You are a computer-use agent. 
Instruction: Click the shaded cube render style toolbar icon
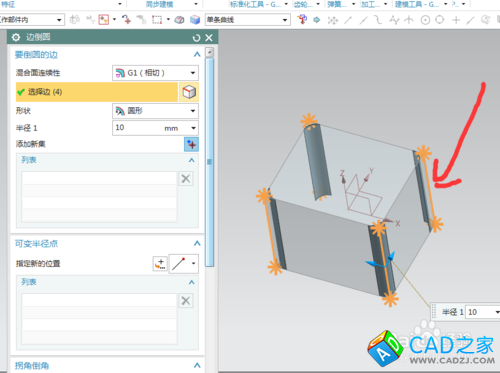tap(195, 20)
